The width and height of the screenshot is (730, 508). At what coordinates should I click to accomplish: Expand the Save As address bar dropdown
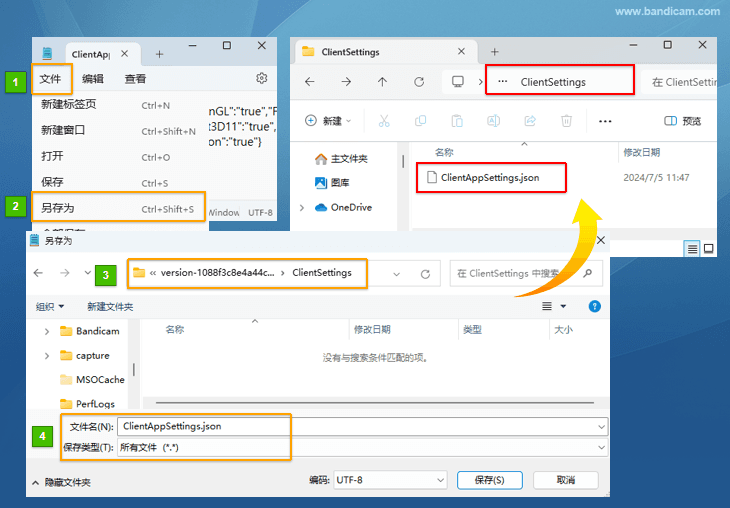(396, 274)
